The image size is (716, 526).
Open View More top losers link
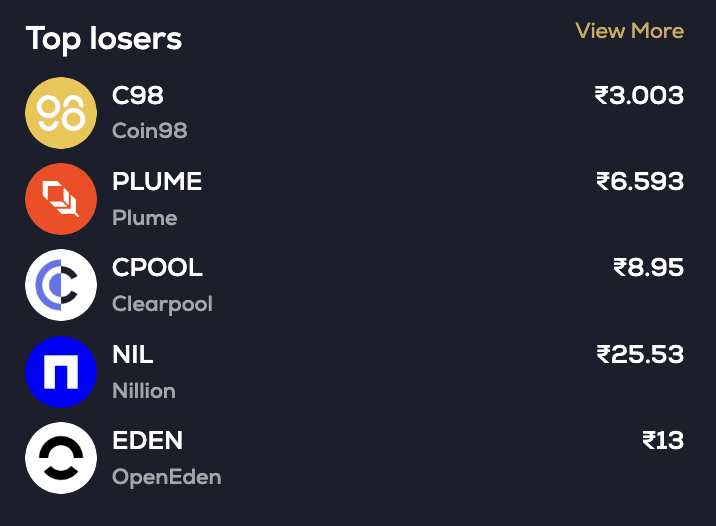[629, 31]
